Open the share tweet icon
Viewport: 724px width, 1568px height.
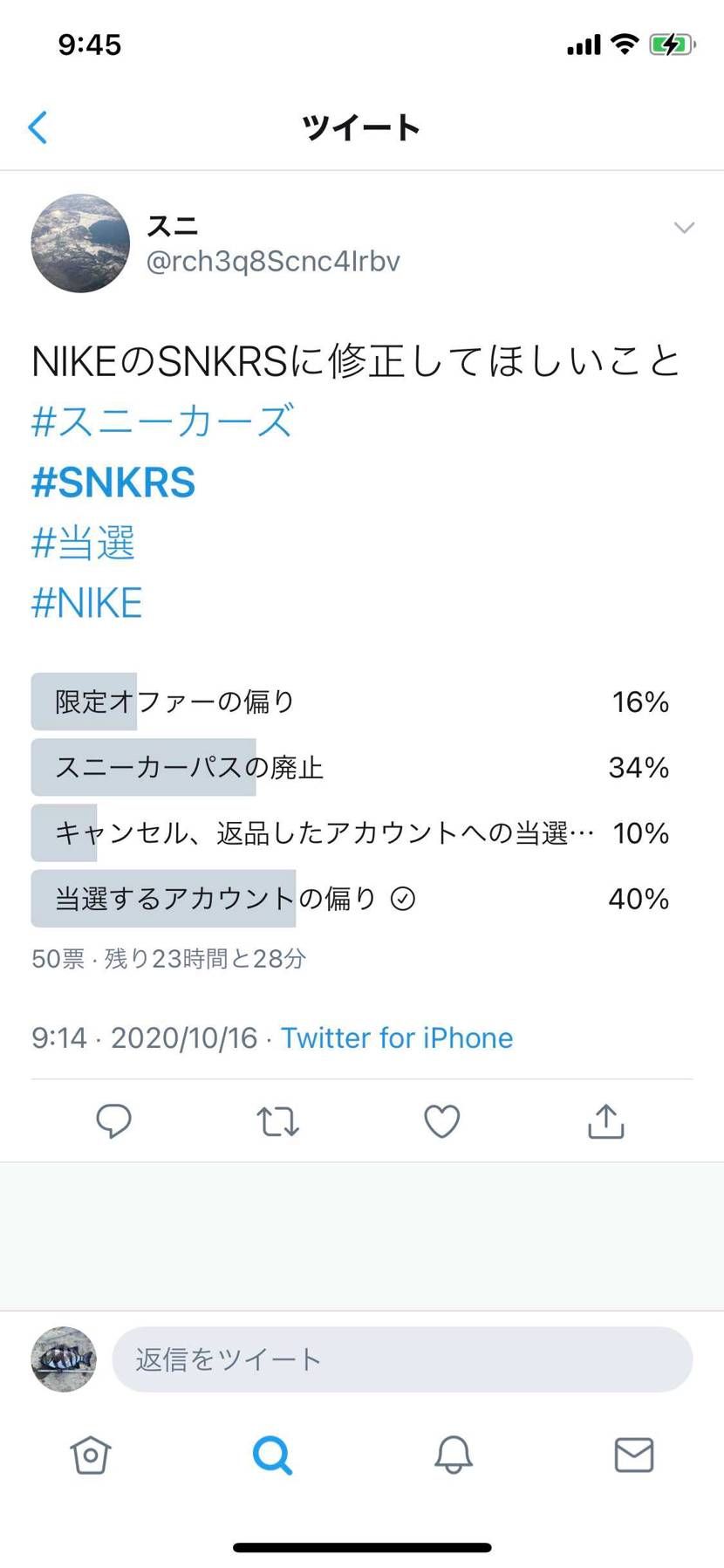coord(605,1122)
